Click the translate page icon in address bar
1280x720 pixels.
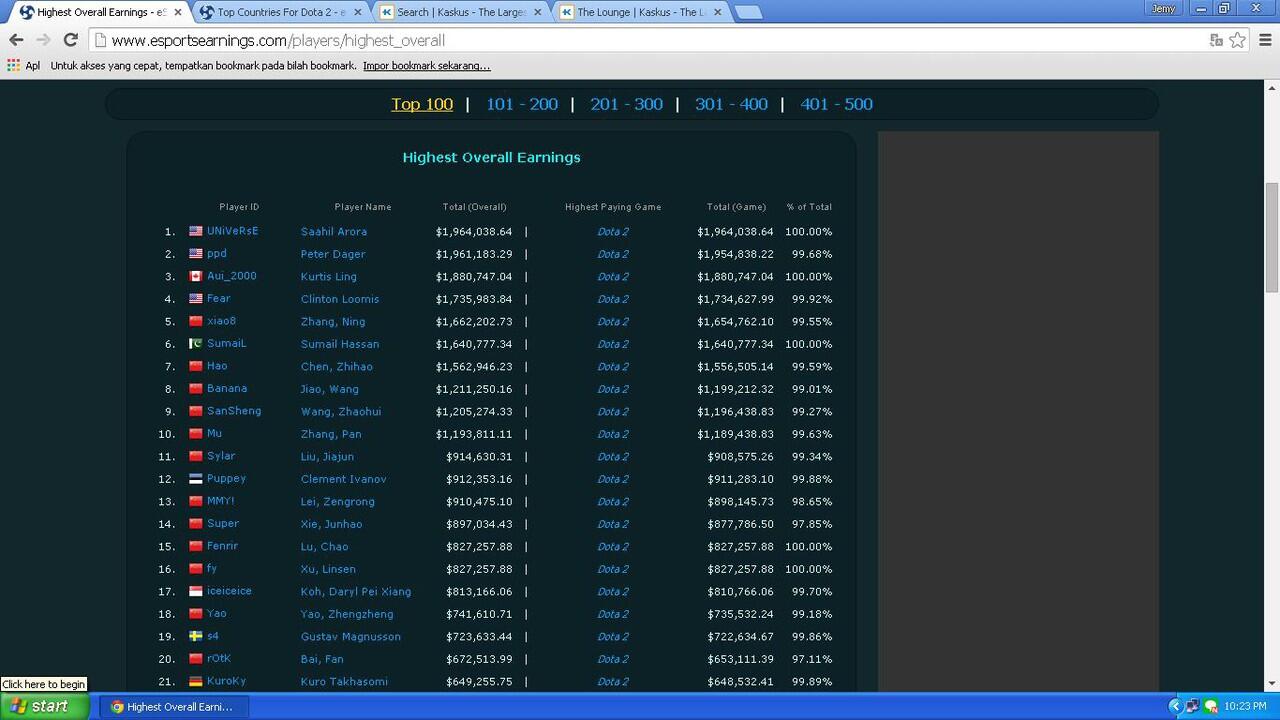tap(1216, 40)
